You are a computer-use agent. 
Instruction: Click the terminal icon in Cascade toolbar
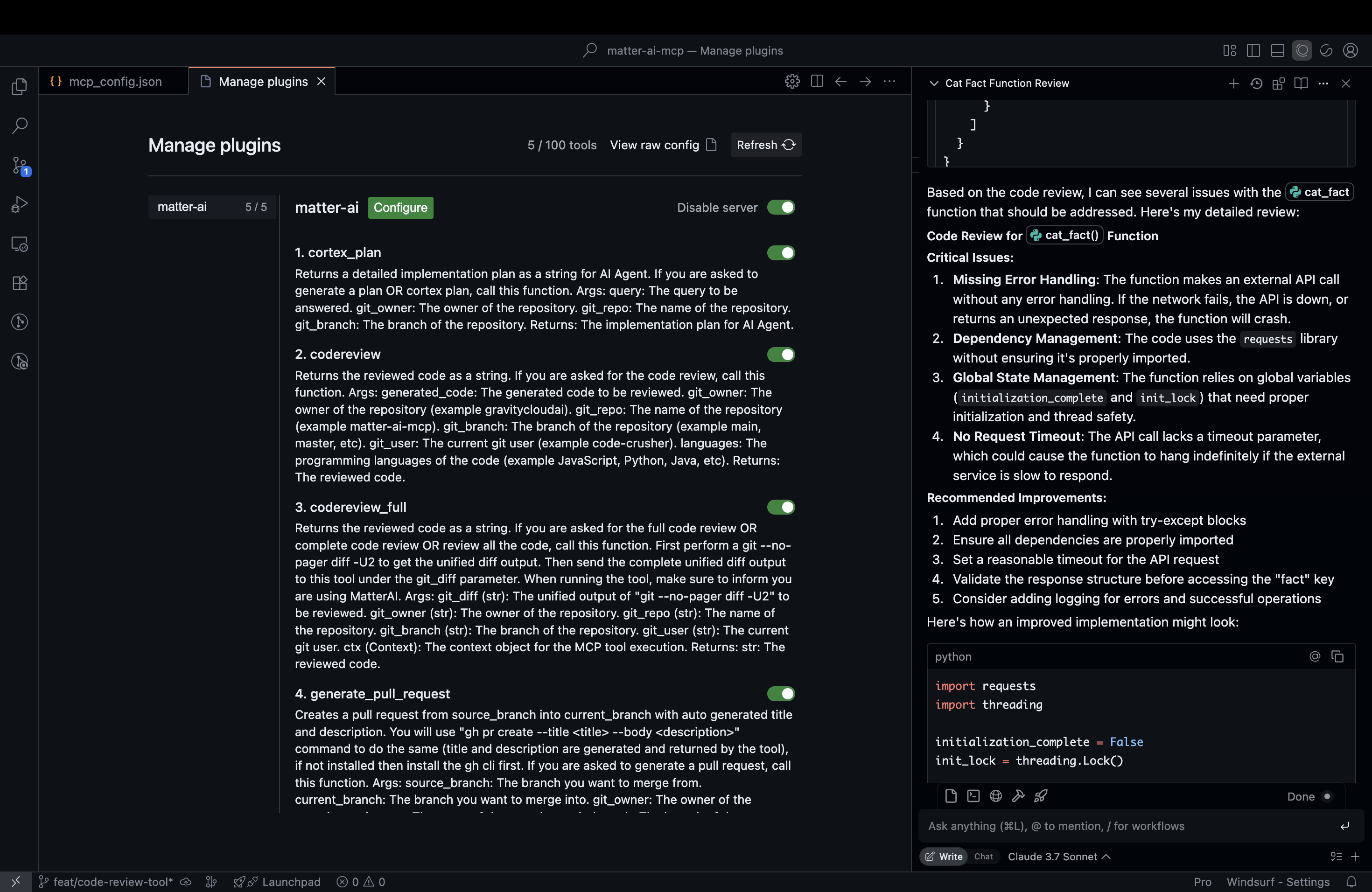tap(973, 796)
